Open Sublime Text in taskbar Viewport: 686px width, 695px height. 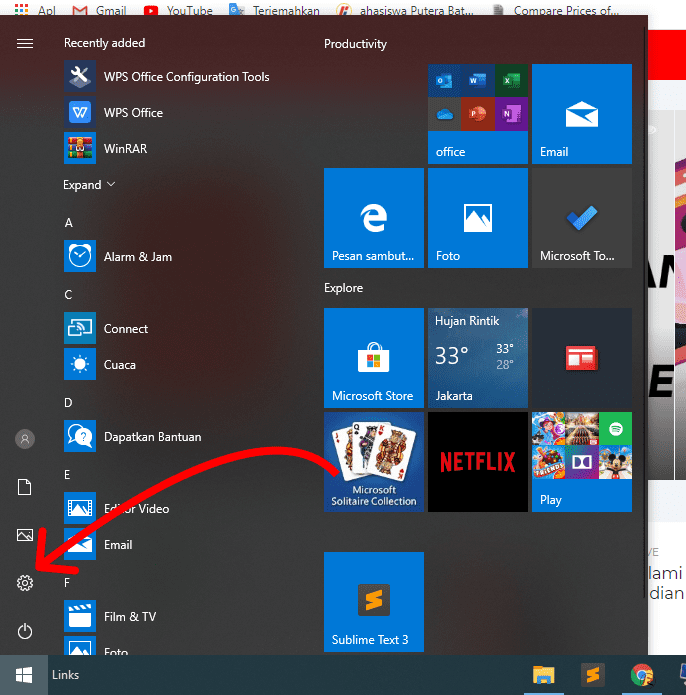point(592,675)
